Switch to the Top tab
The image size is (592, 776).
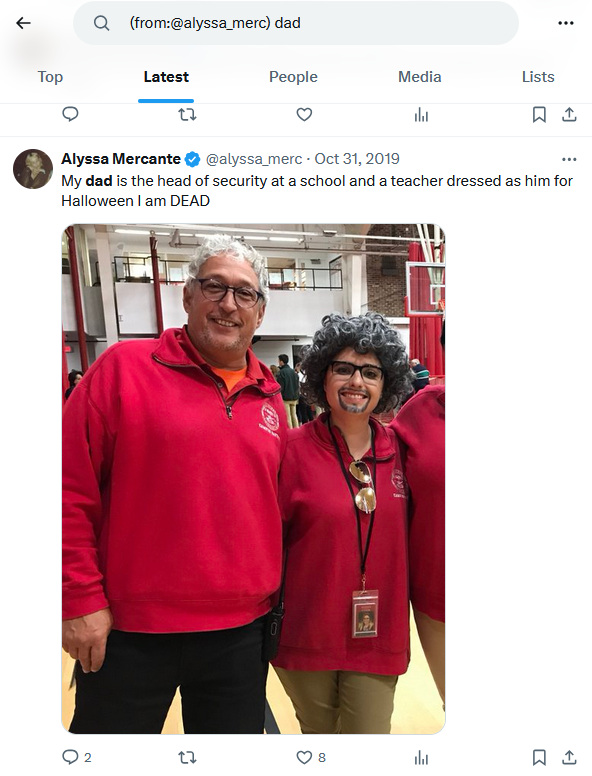coord(50,77)
